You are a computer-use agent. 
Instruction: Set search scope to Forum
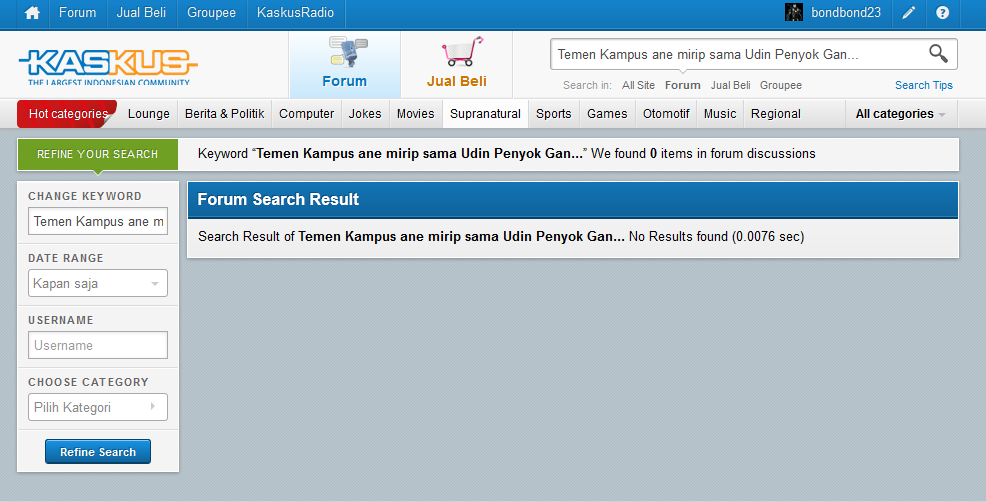(x=683, y=85)
